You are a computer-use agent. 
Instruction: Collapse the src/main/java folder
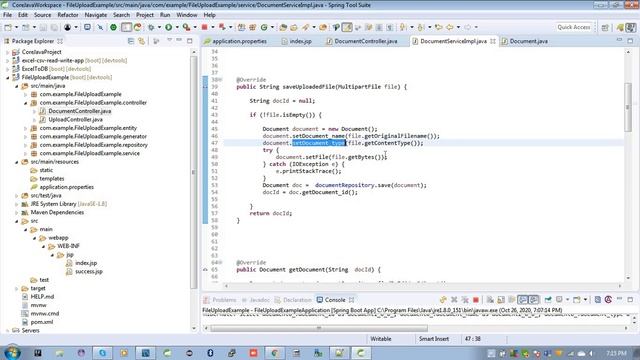(17, 86)
